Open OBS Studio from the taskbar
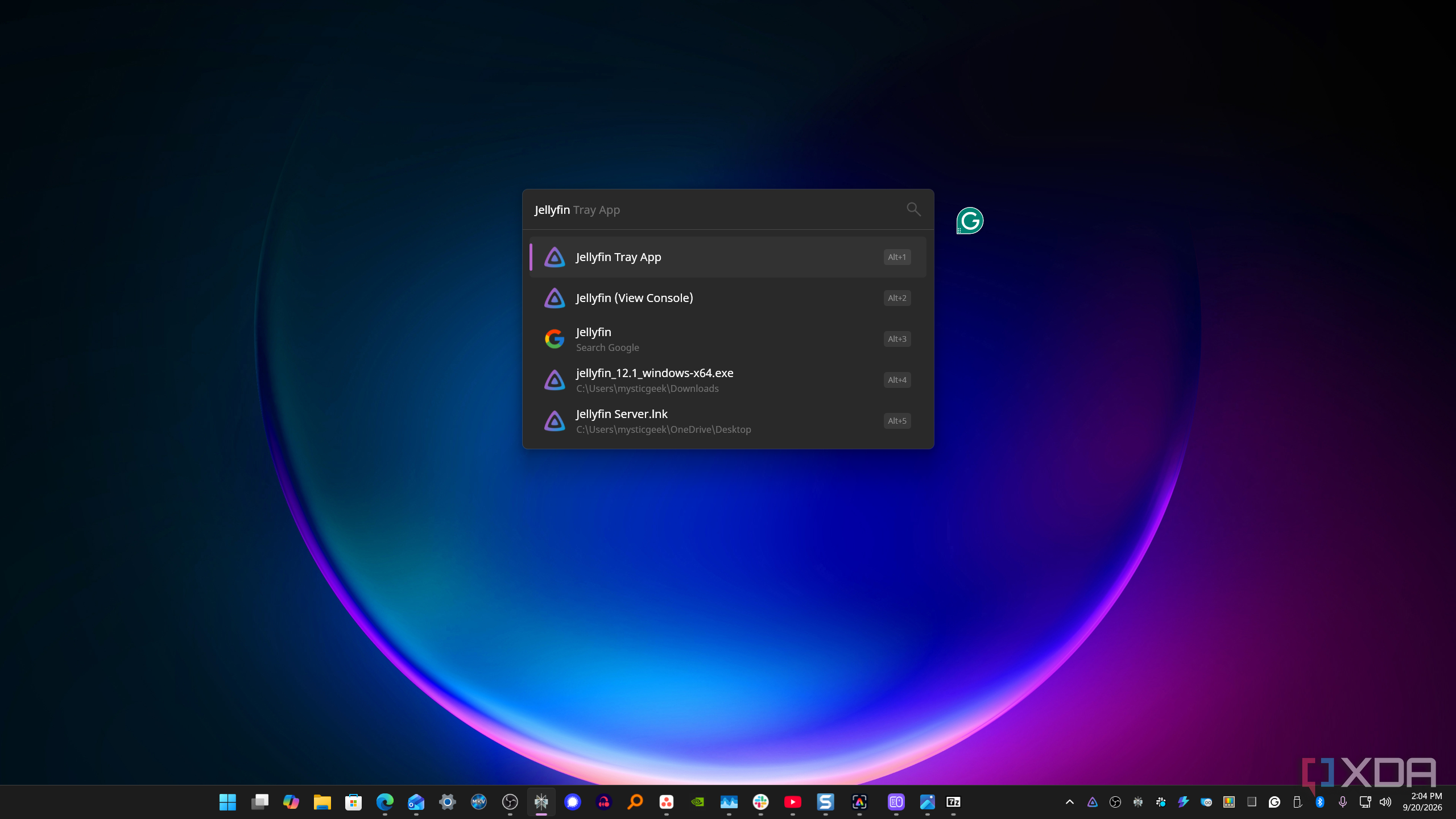1456x819 pixels. point(510,802)
